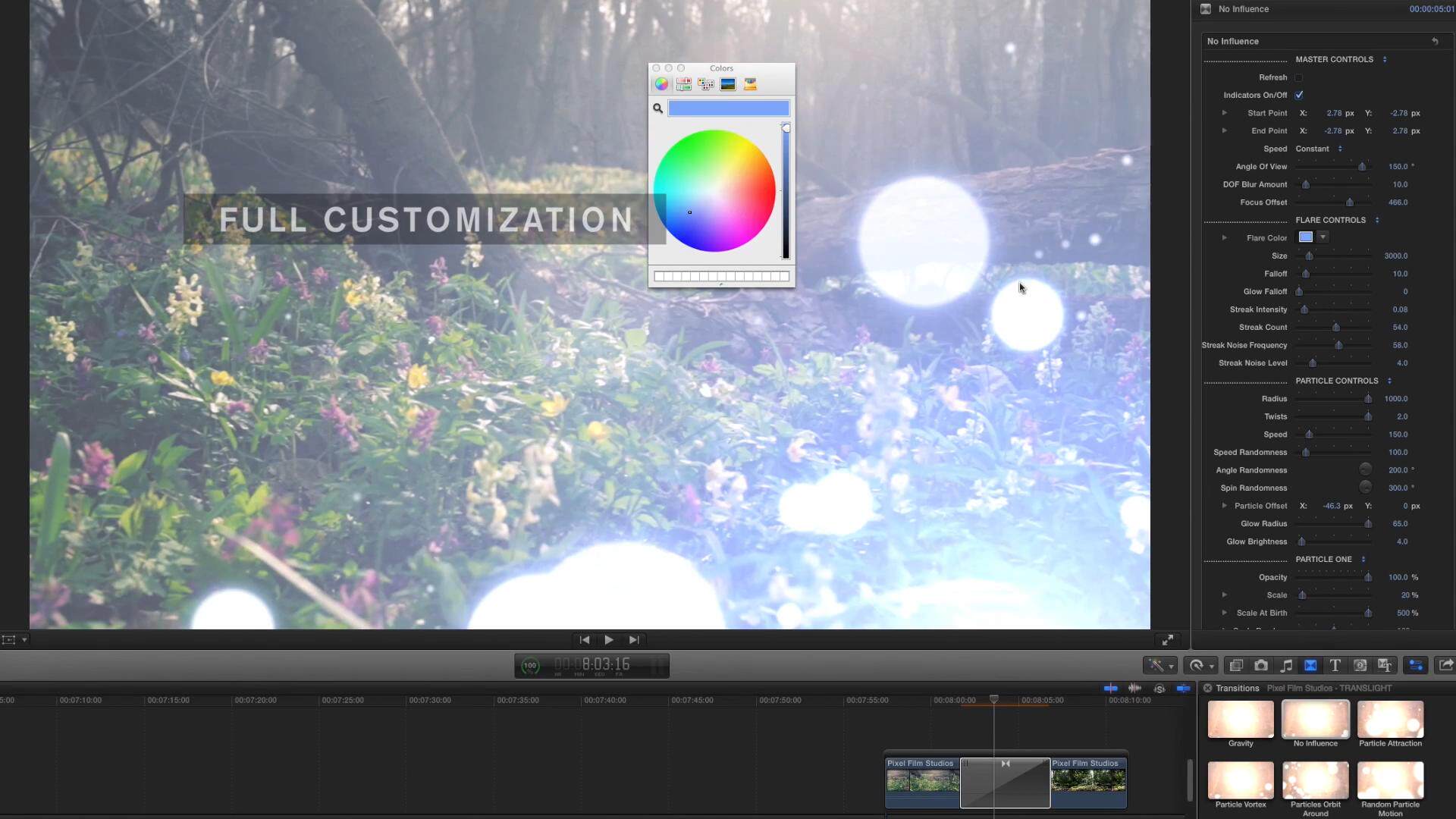The image size is (1456, 819).
Task: Click the Share project export icon
Action: tap(1445, 665)
